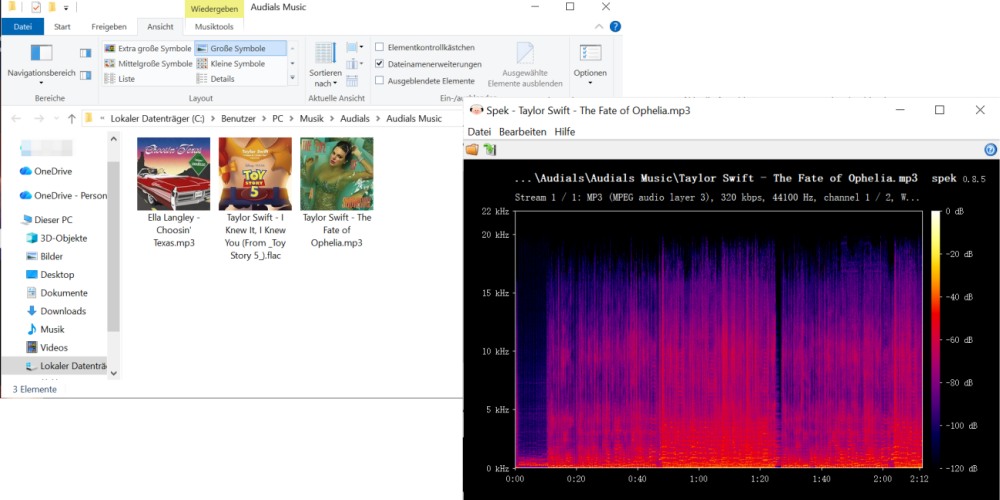
Task: Open the Musiktools ribbon tab
Action: (x=214, y=27)
